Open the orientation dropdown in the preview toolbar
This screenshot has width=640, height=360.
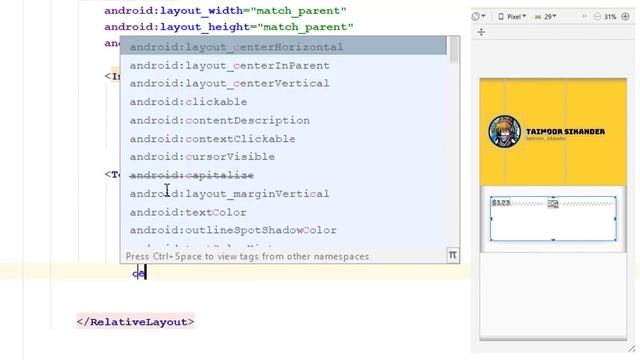pos(478,17)
